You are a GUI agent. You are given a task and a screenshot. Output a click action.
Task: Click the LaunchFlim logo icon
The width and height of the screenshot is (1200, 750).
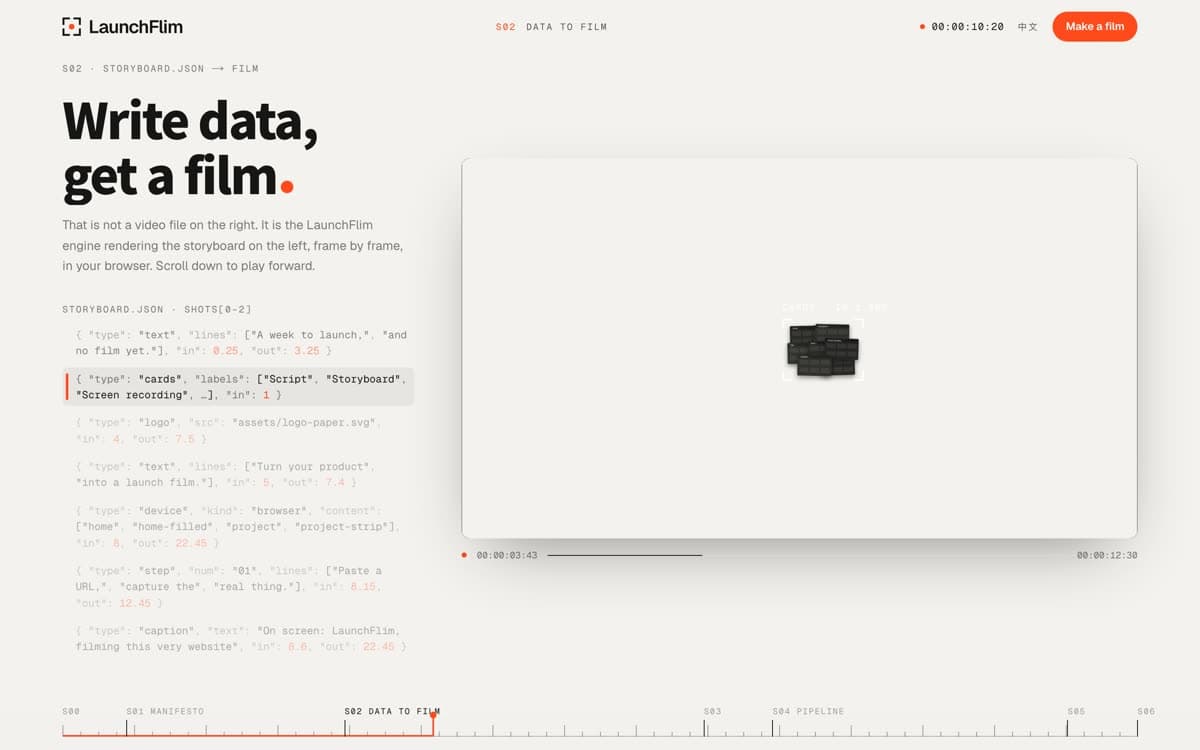tap(71, 27)
